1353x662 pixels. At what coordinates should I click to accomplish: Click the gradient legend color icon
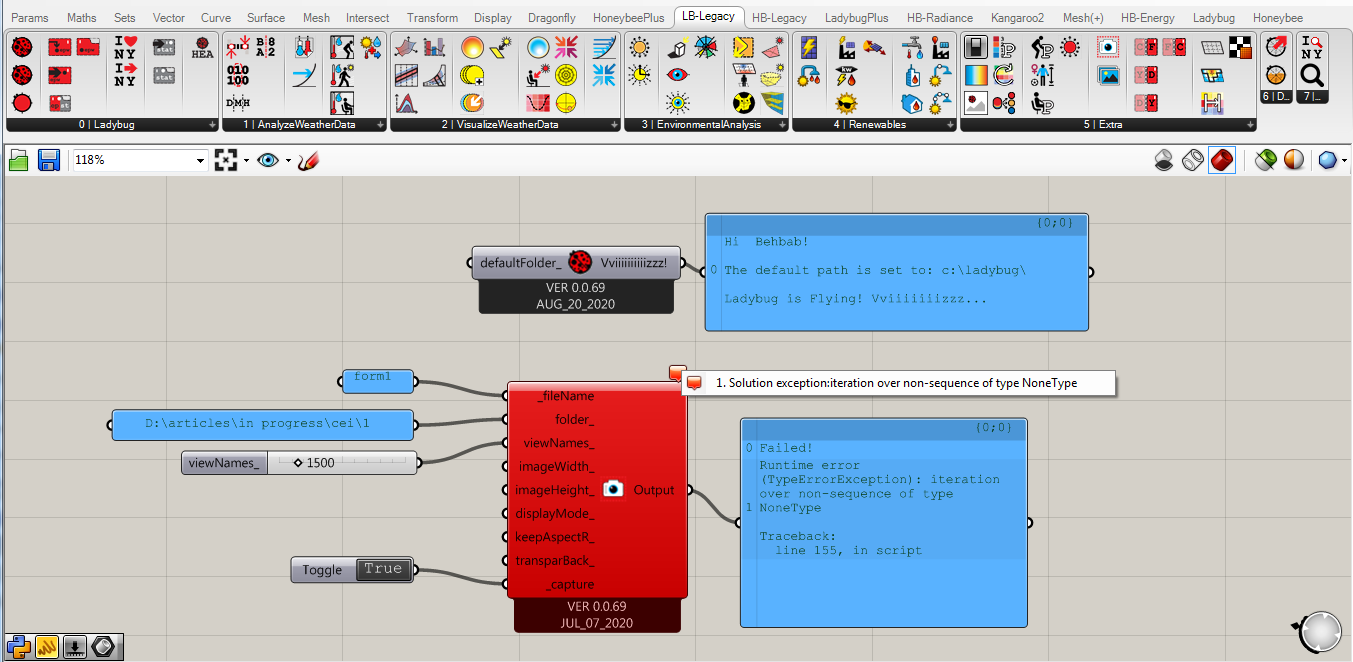point(976,75)
